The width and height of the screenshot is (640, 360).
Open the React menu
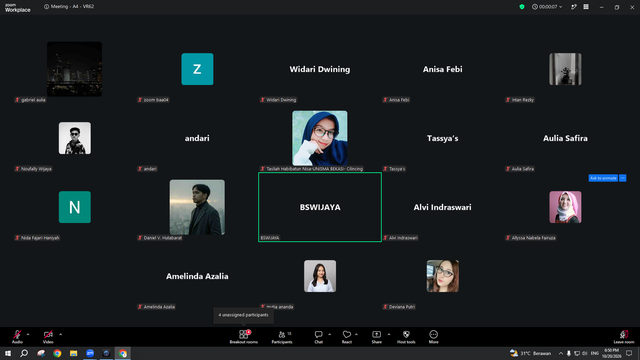point(347,337)
